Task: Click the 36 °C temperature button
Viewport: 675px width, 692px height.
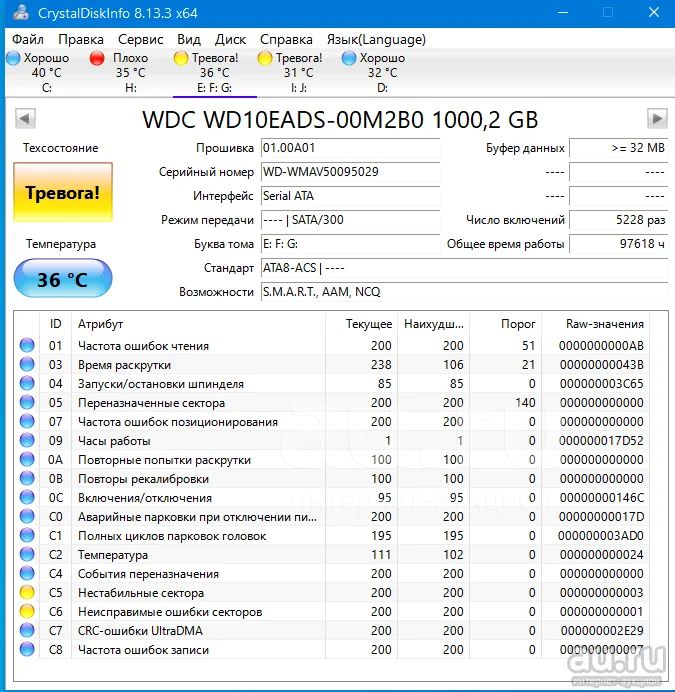Action: (63, 278)
